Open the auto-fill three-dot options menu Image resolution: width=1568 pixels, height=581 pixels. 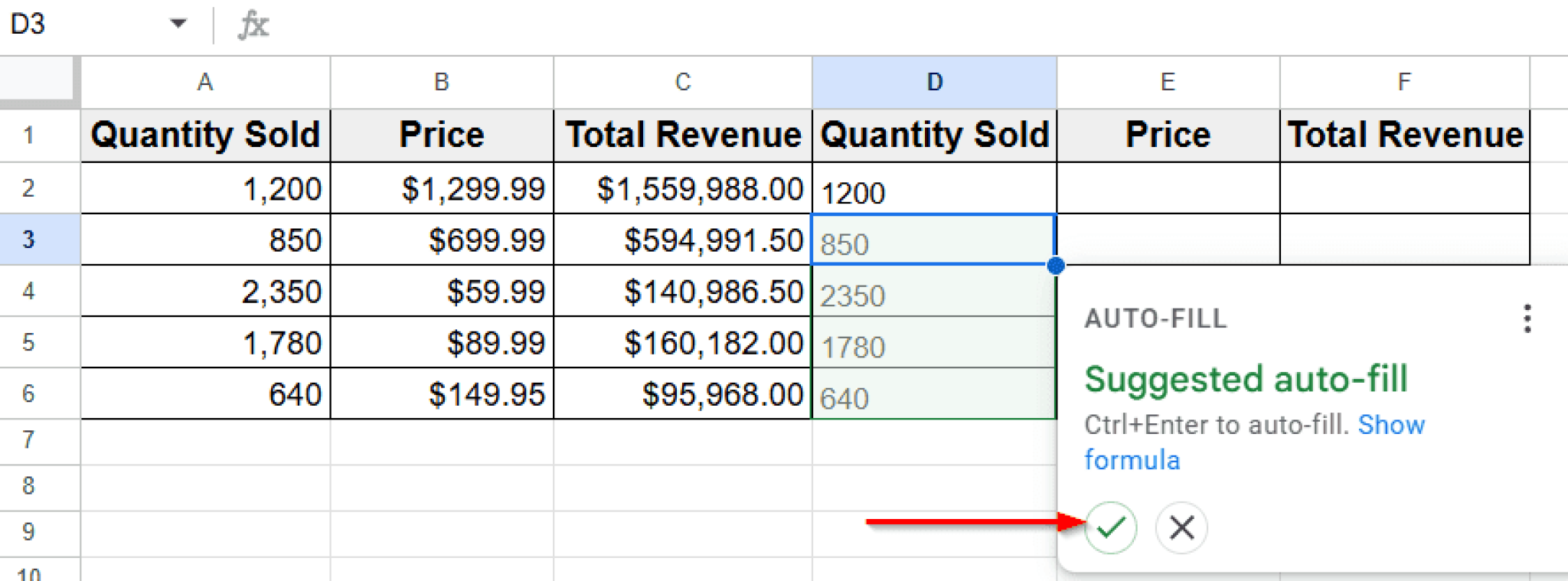click(x=1527, y=318)
